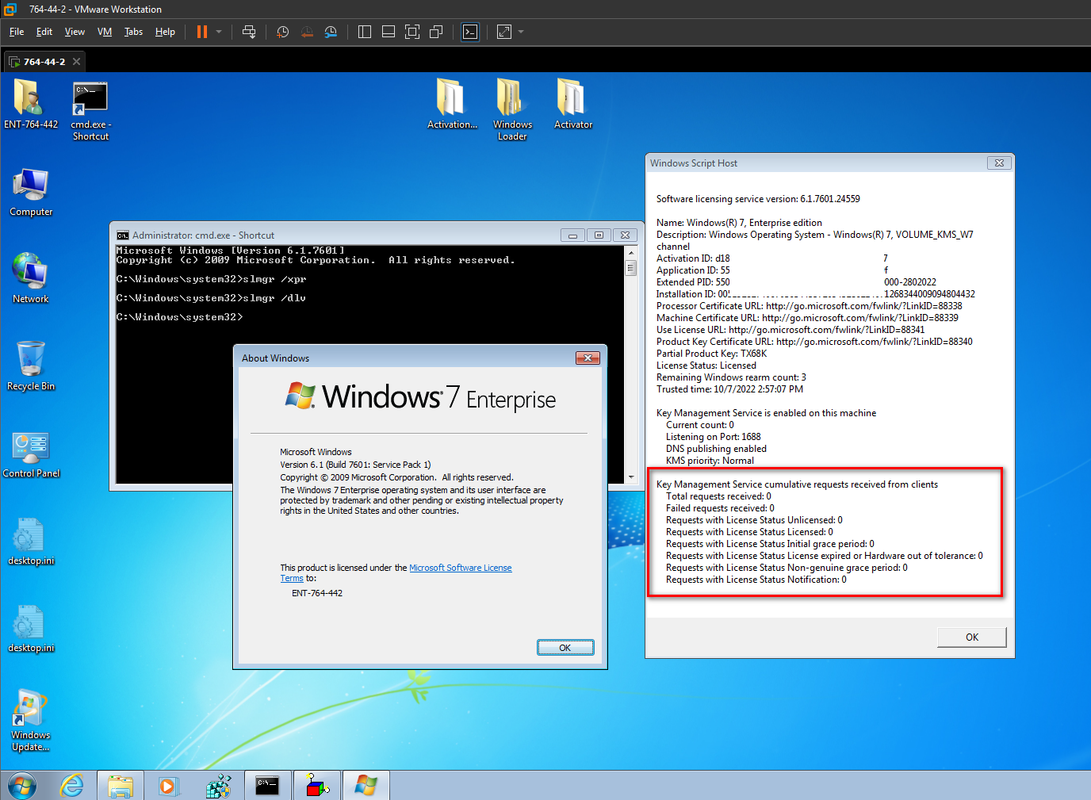
Task: Open the Edit menu
Action: point(45,32)
